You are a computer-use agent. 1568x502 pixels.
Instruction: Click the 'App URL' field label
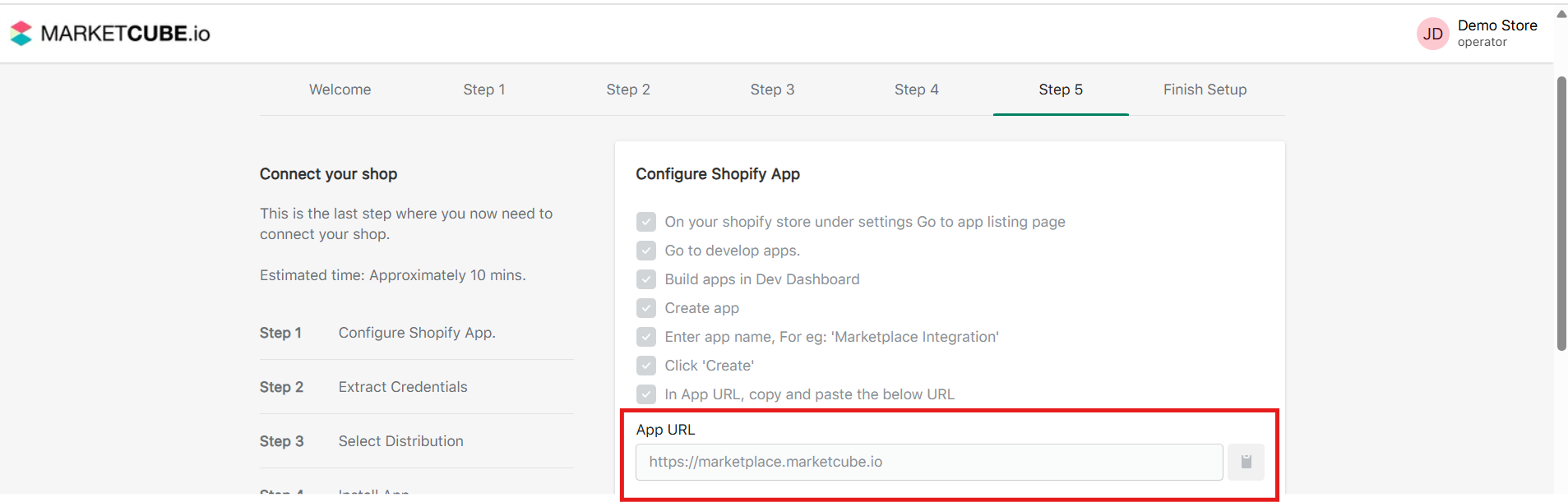[665, 430]
